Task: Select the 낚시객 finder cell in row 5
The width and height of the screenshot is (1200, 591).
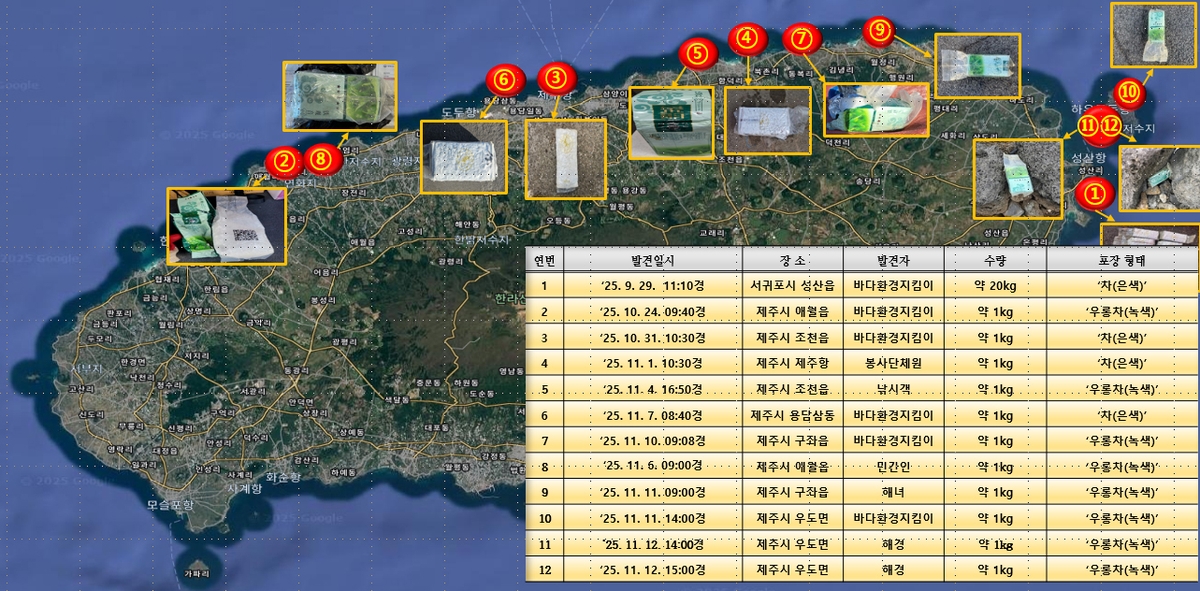Action: pyautogui.click(x=894, y=389)
